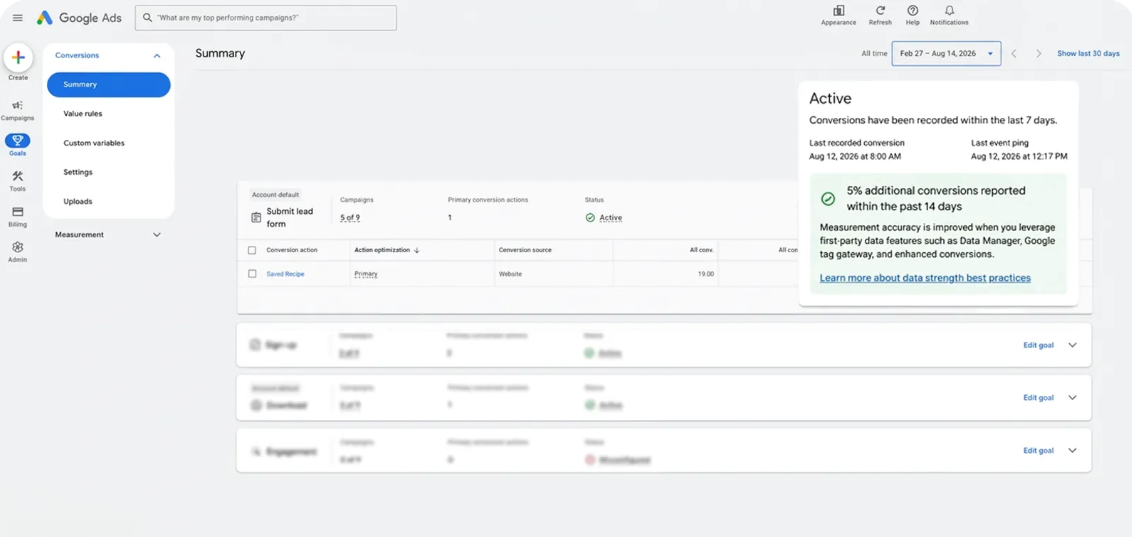Click the Create plus button
Screen dimensions: 1132x537
click(18, 58)
